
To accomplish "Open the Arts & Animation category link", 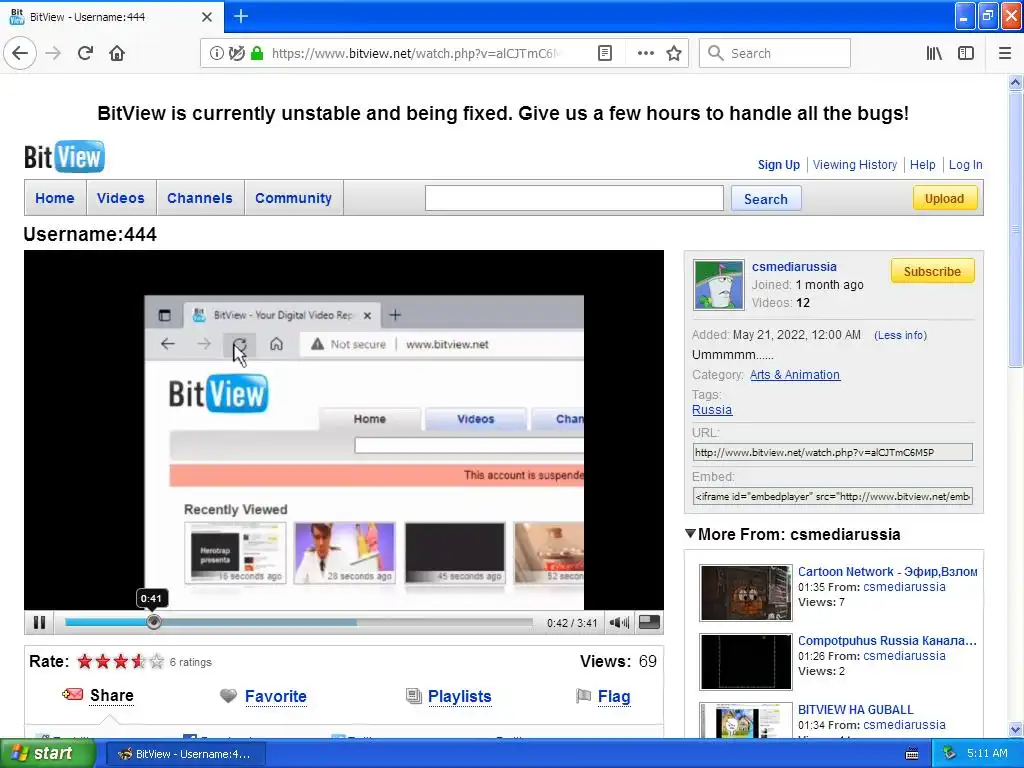I will click(x=795, y=375).
